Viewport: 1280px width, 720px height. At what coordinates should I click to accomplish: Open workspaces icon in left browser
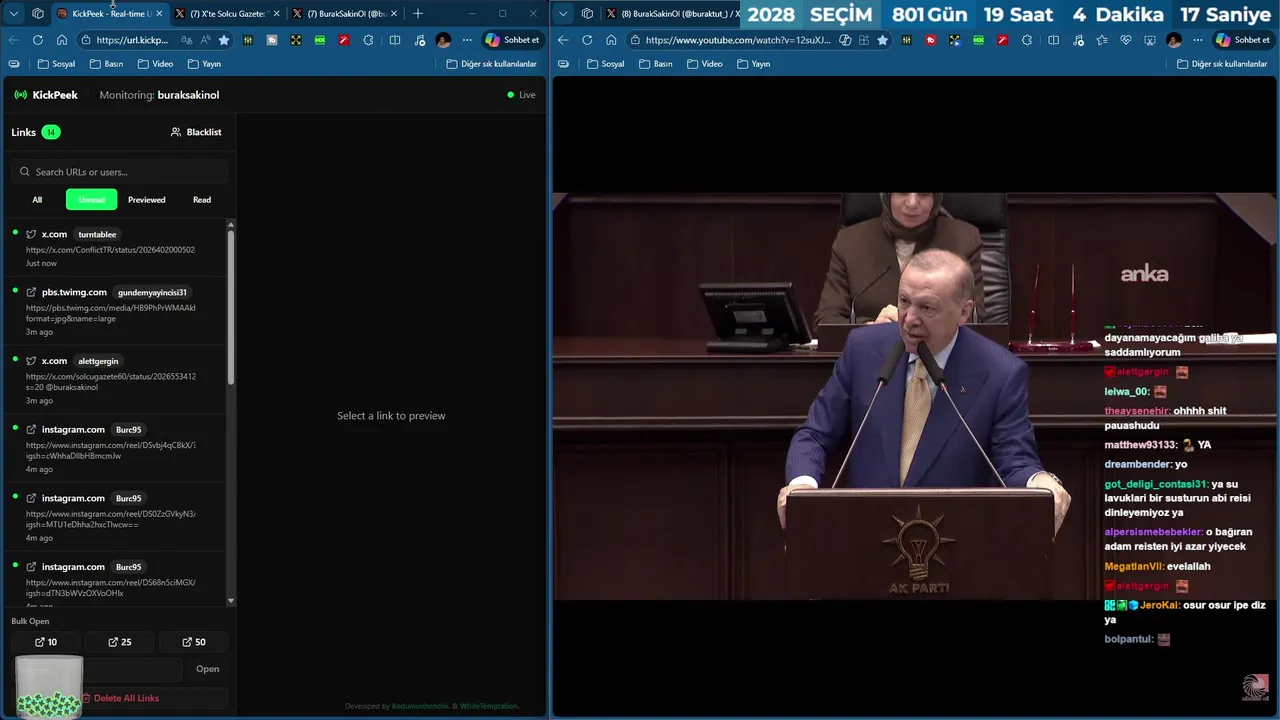38,14
